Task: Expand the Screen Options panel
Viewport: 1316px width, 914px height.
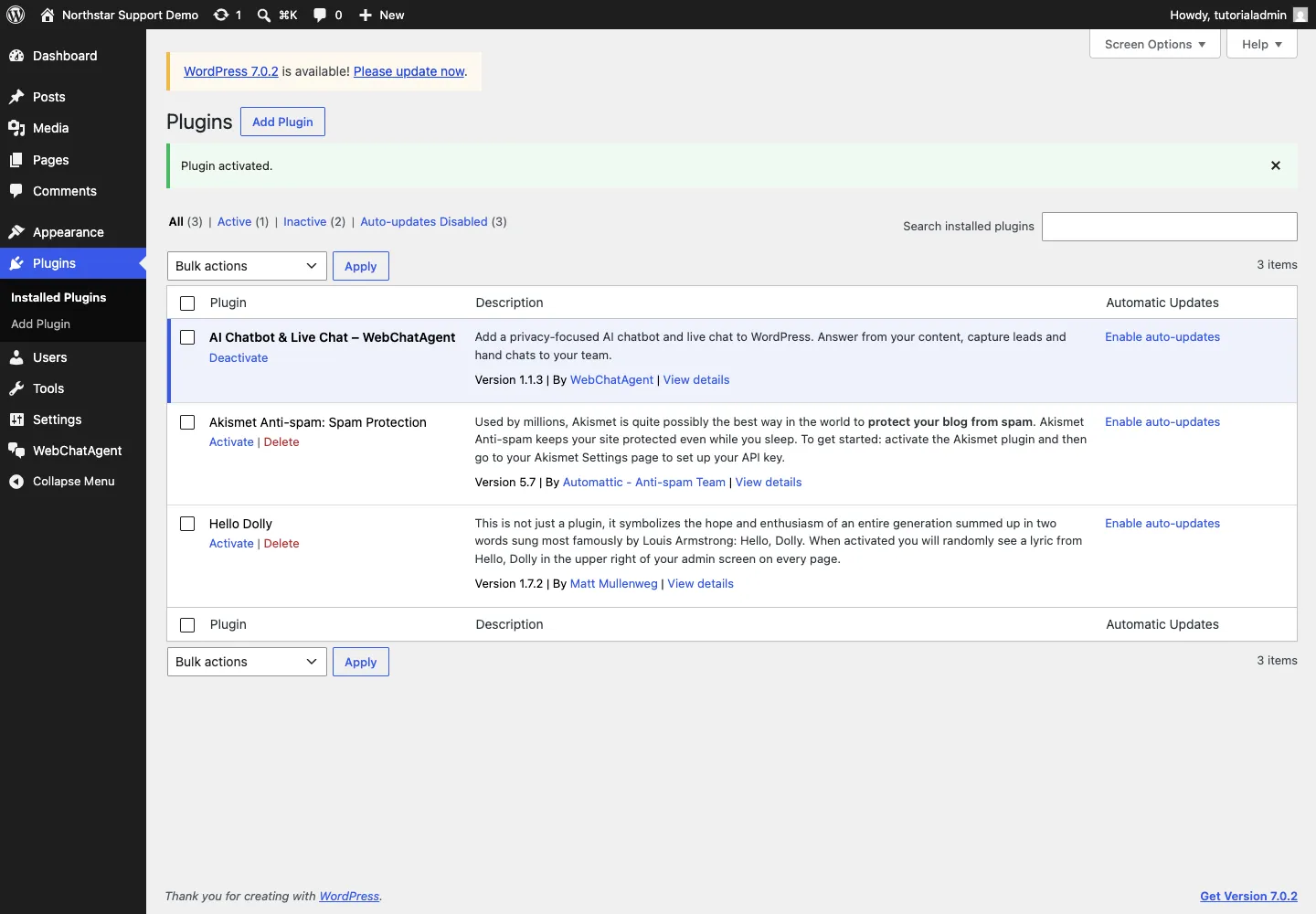Action: click(1155, 44)
